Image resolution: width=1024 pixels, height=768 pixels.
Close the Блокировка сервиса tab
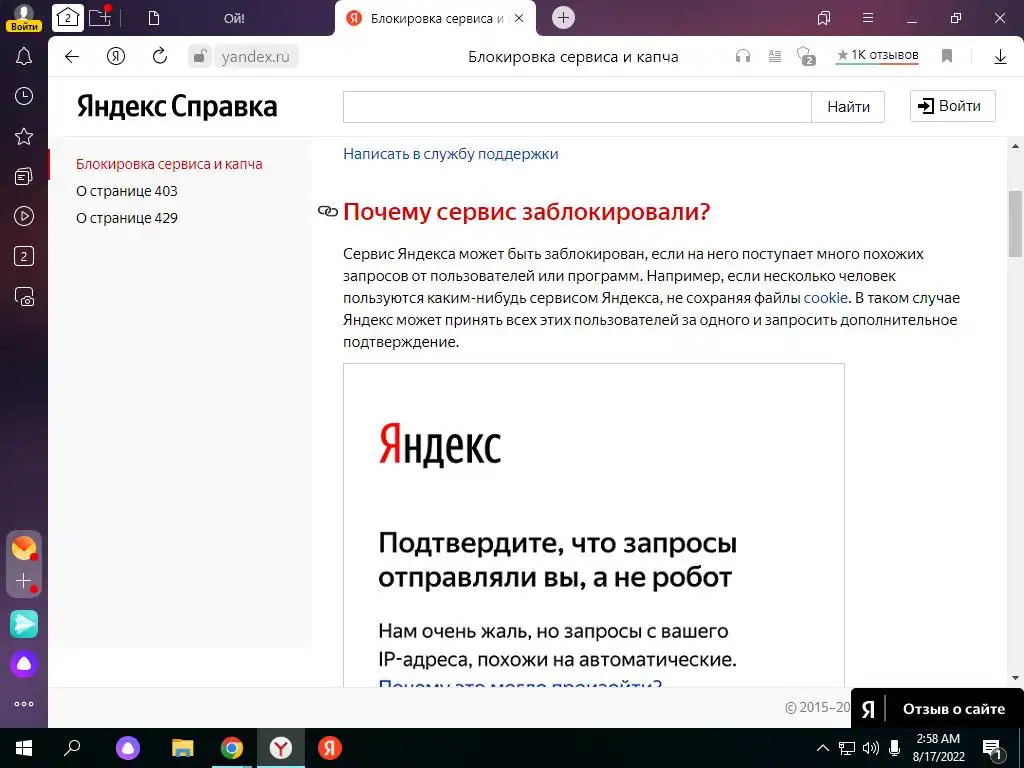pos(519,18)
